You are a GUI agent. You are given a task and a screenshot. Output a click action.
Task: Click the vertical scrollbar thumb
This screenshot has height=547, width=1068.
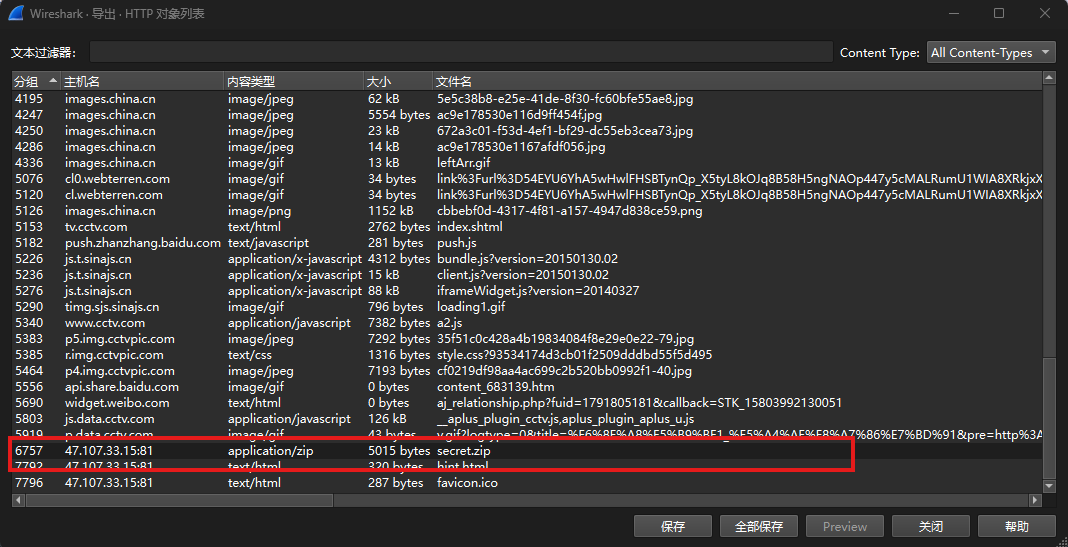click(x=1049, y=417)
